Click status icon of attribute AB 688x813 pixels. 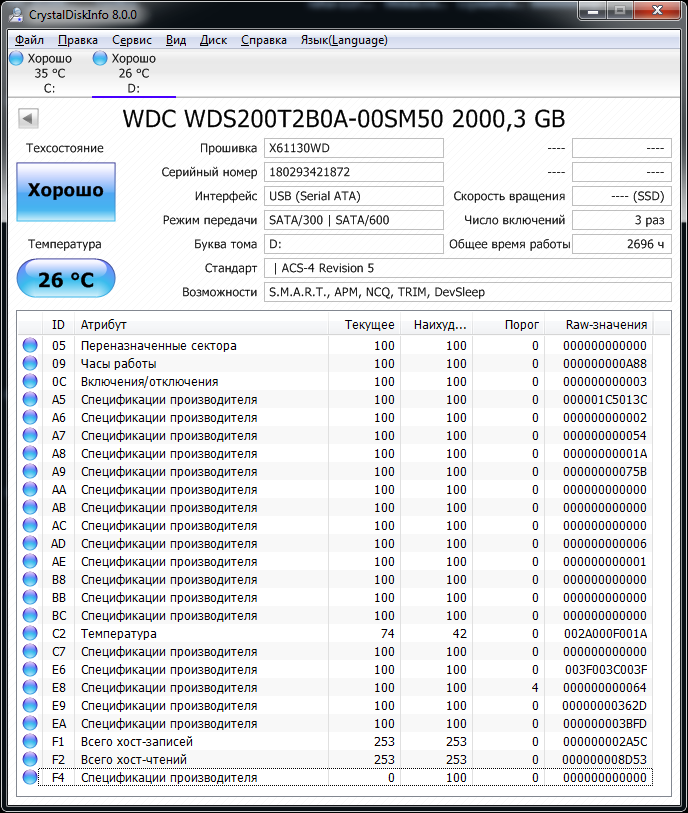point(30,507)
